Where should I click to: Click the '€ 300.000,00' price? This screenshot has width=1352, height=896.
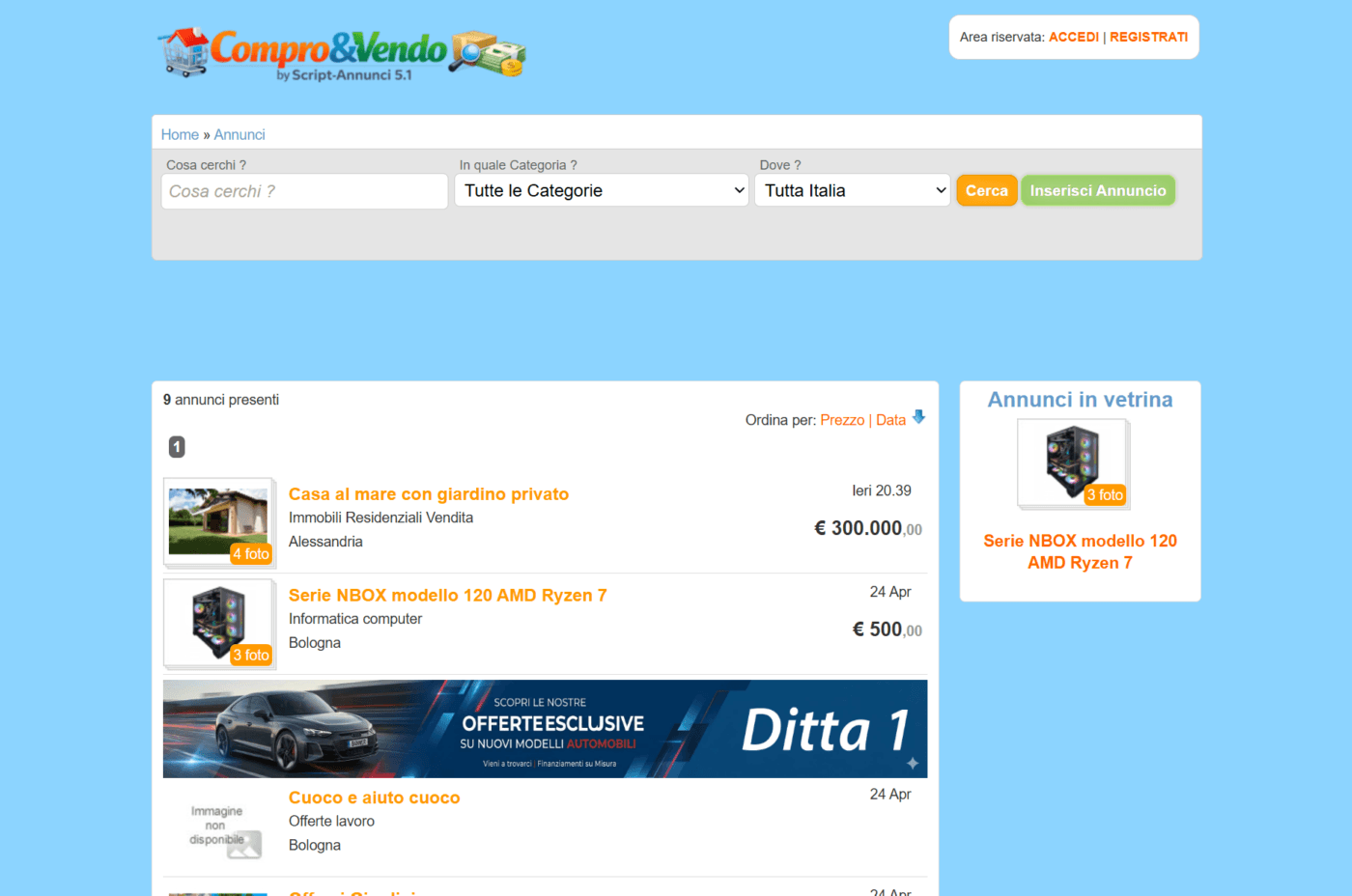coord(868,528)
